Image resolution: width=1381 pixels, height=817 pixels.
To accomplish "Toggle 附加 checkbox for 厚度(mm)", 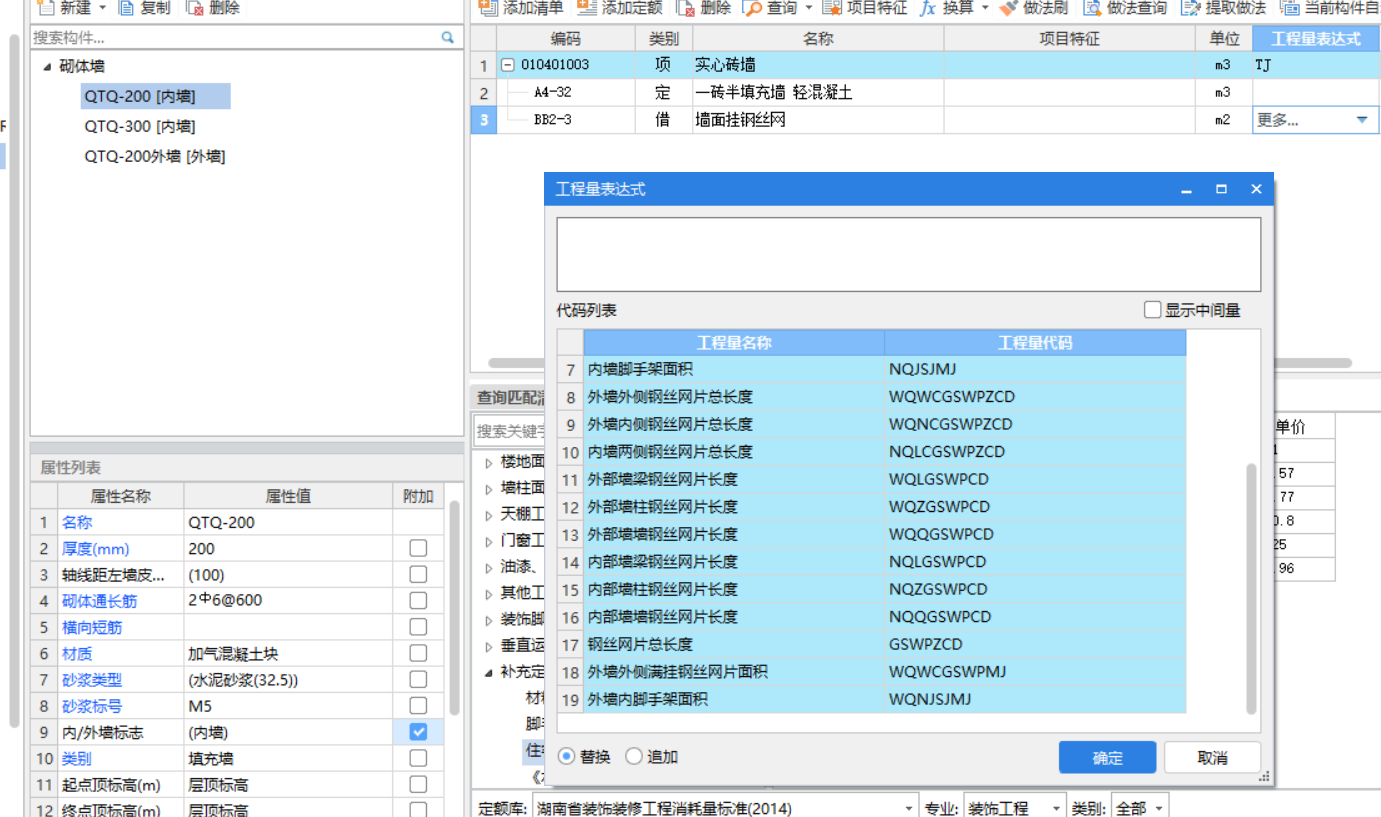I will [418, 549].
